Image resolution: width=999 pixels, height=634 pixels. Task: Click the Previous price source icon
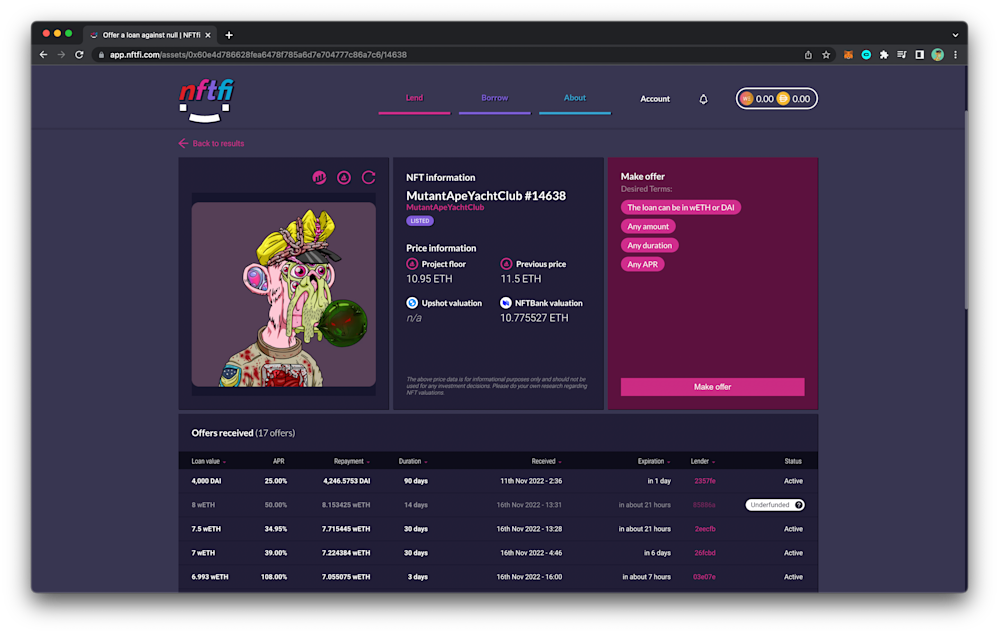[506, 264]
